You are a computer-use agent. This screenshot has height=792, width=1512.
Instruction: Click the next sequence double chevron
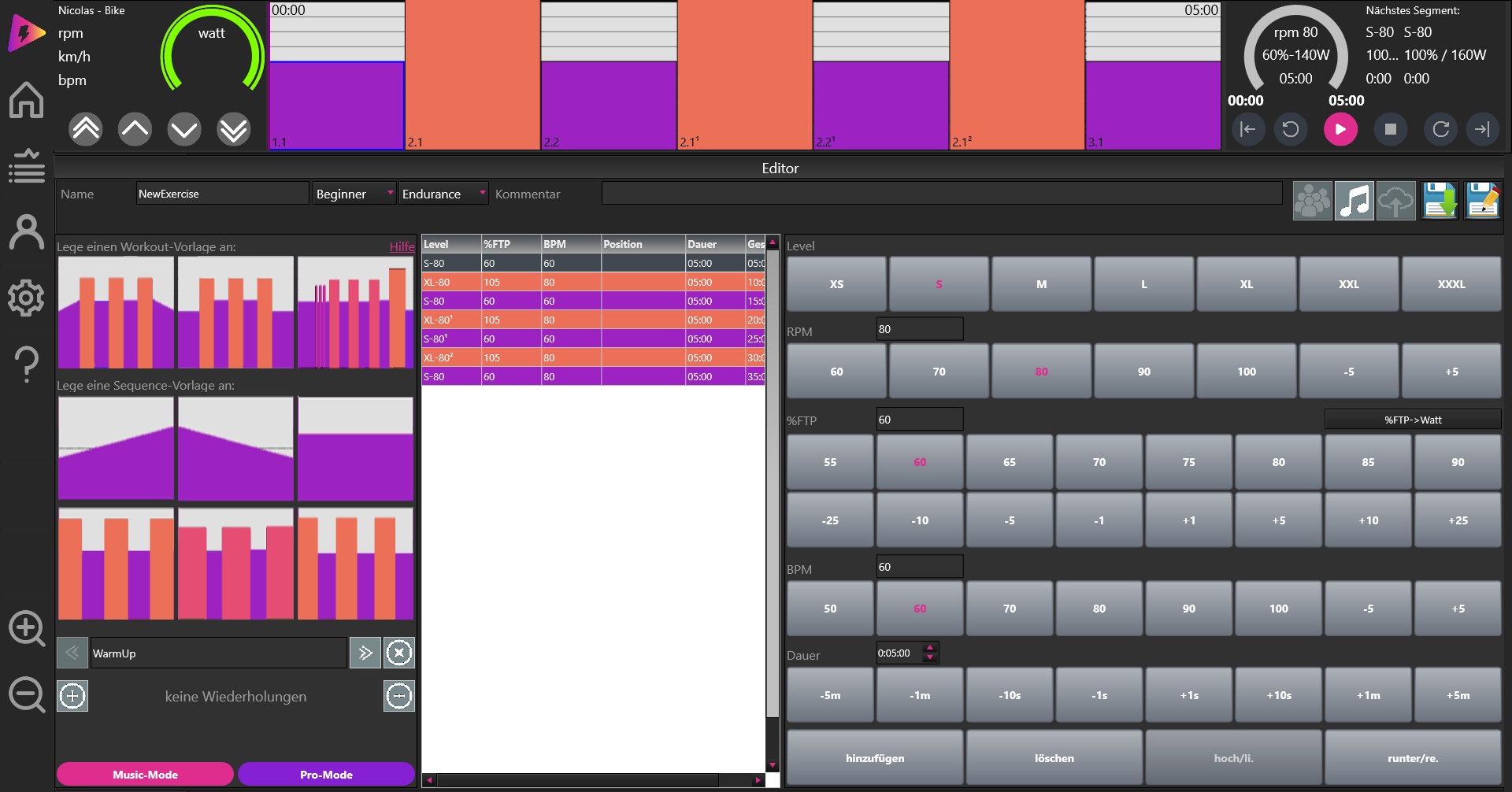coord(365,653)
